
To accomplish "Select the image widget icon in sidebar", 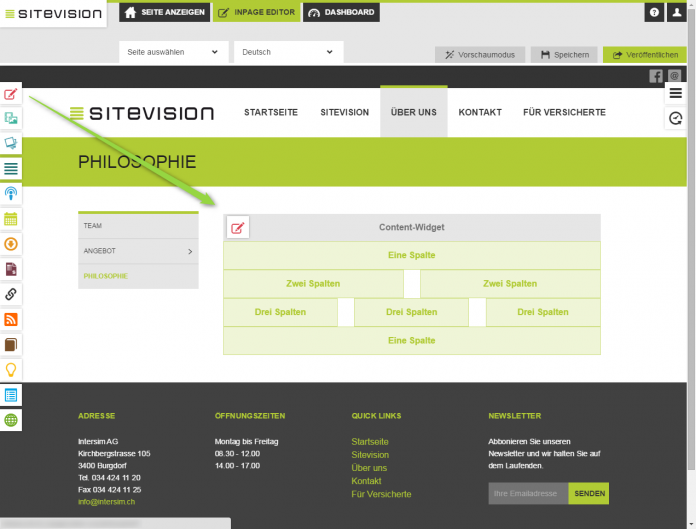I will pos(11,118).
